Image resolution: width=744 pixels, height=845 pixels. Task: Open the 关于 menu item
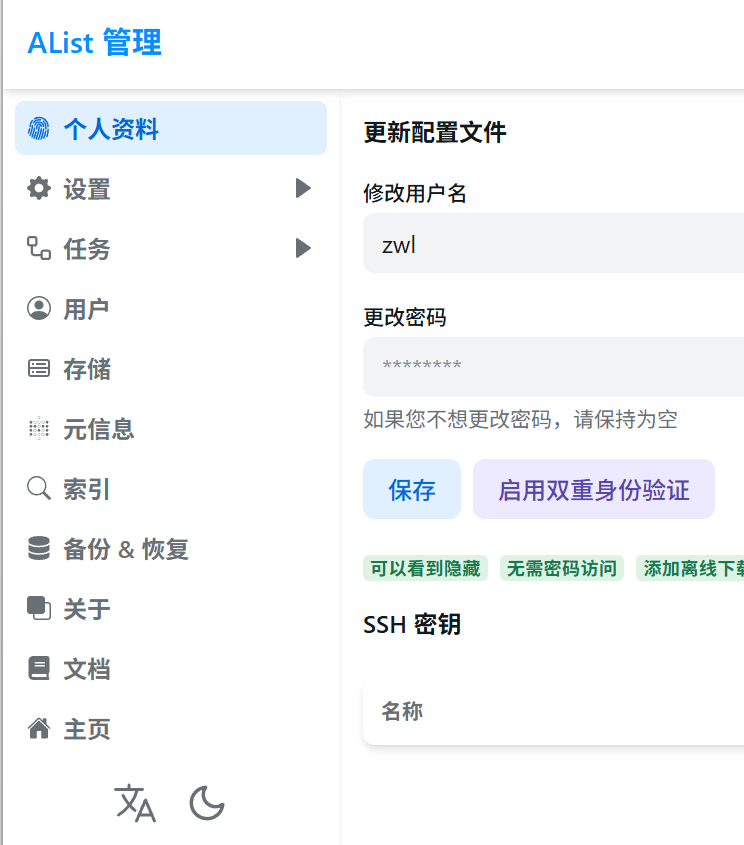171,608
